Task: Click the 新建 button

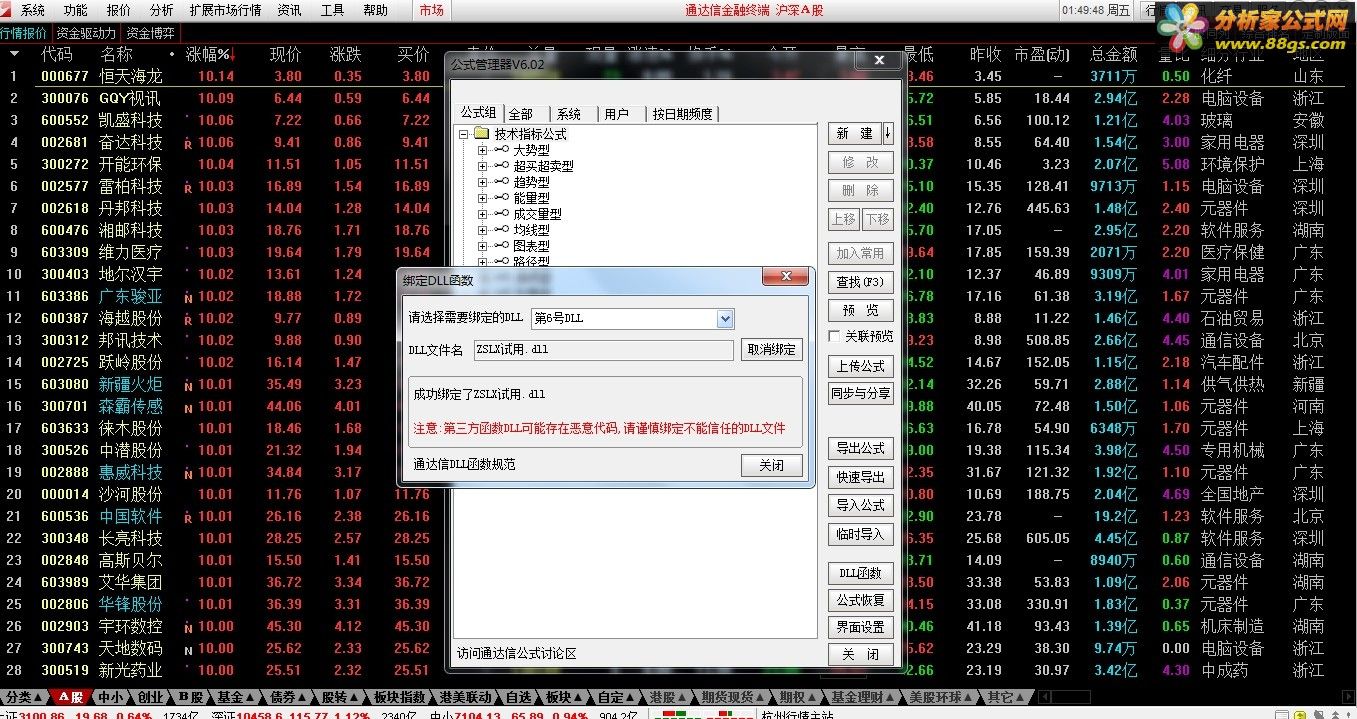Action: (x=855, y=133)
